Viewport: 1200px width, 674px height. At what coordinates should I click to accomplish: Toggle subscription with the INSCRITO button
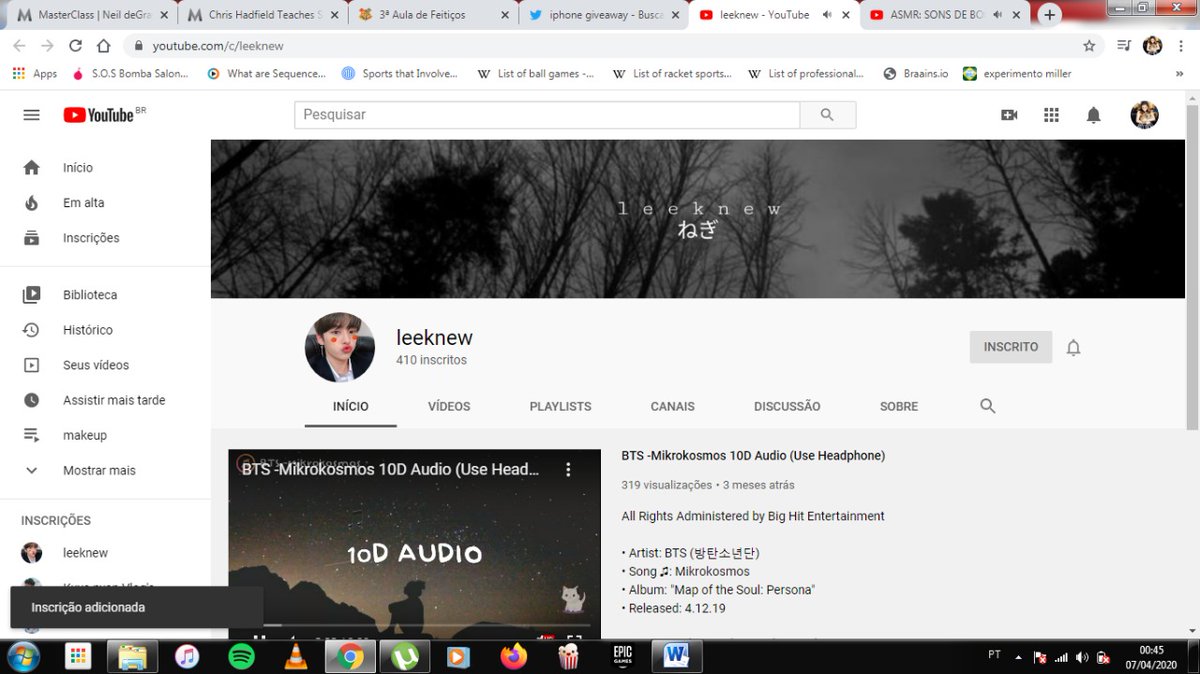(x=1011, y=347)
